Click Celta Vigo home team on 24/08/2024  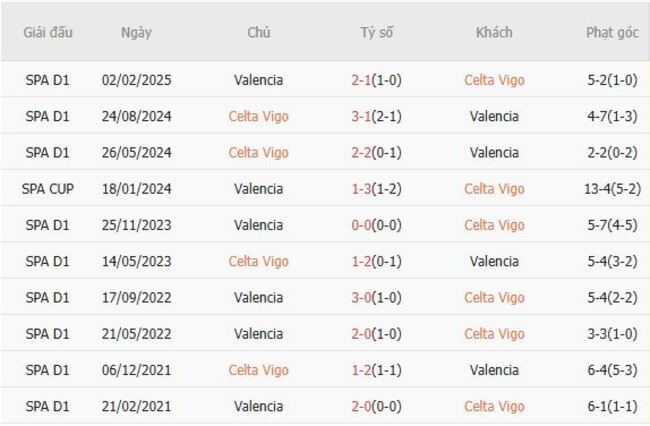pos(258,116)
